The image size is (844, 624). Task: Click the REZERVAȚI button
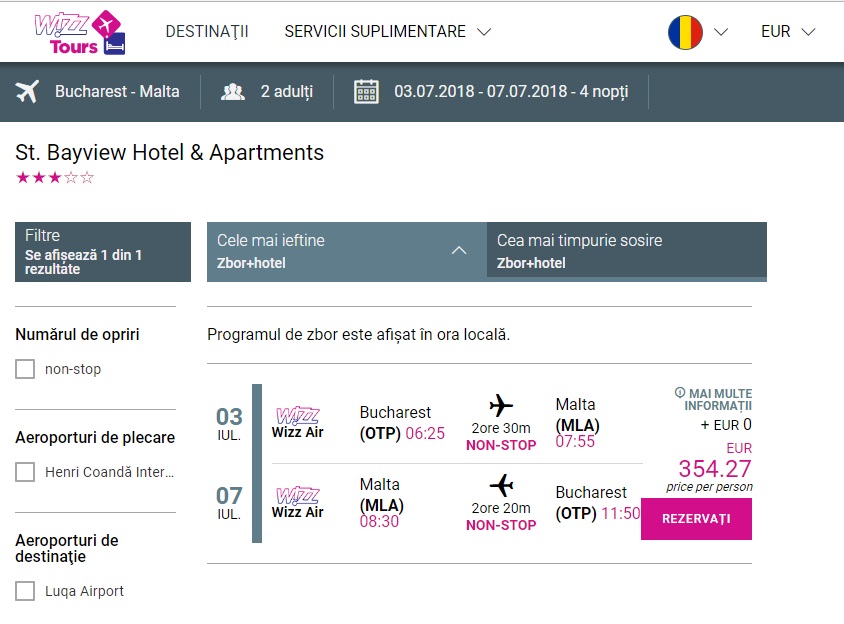point(696,518)
